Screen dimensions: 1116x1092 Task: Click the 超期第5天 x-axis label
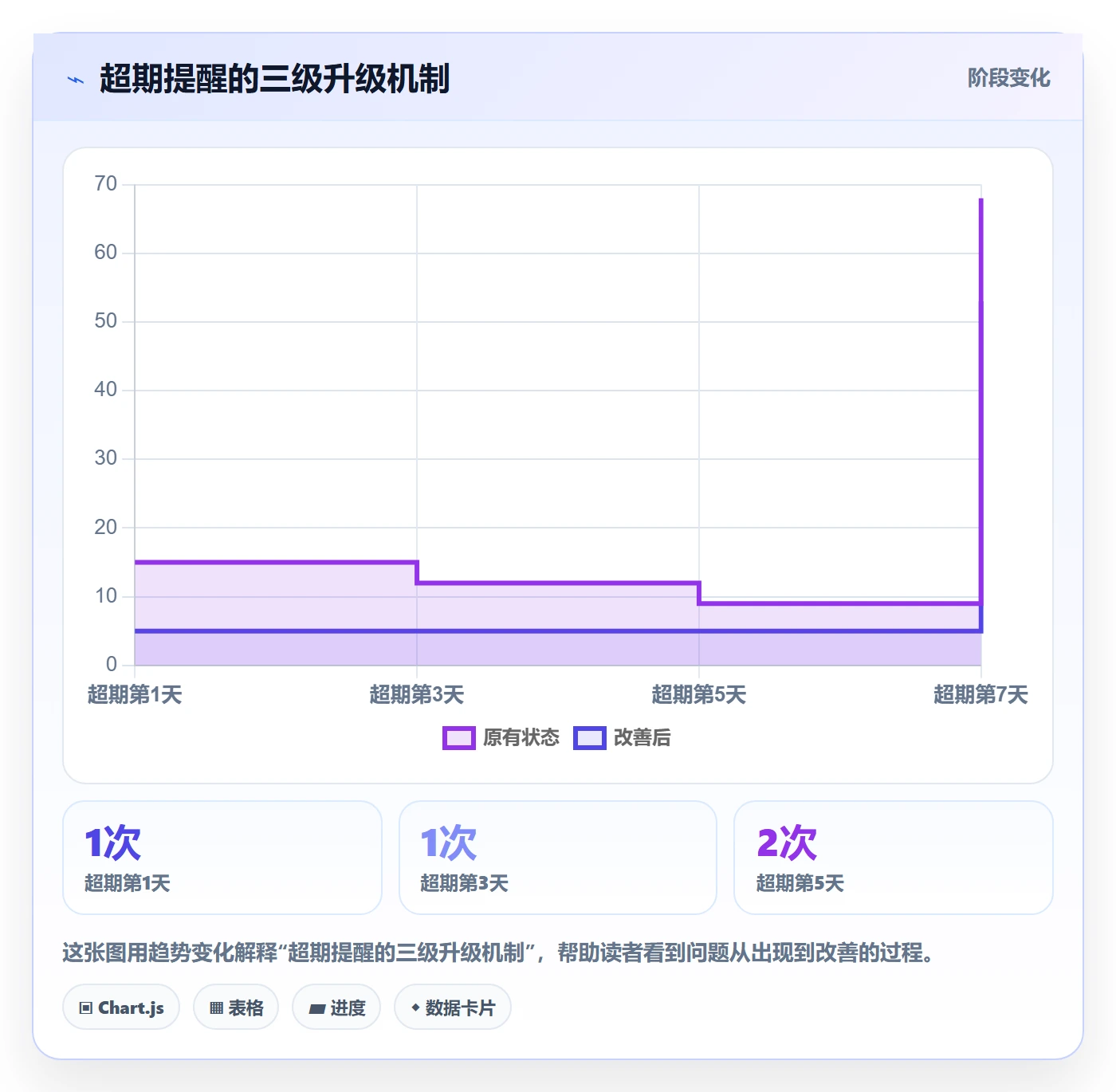pyautogui.click(x=699, y=694)
